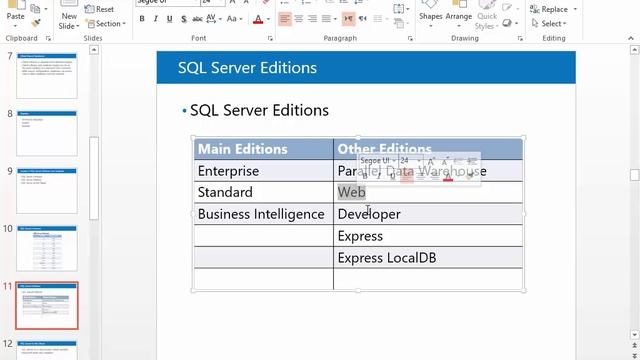640x360 pixels.
Task: Center the text in Paragraph group
Action: click(299, 19)
